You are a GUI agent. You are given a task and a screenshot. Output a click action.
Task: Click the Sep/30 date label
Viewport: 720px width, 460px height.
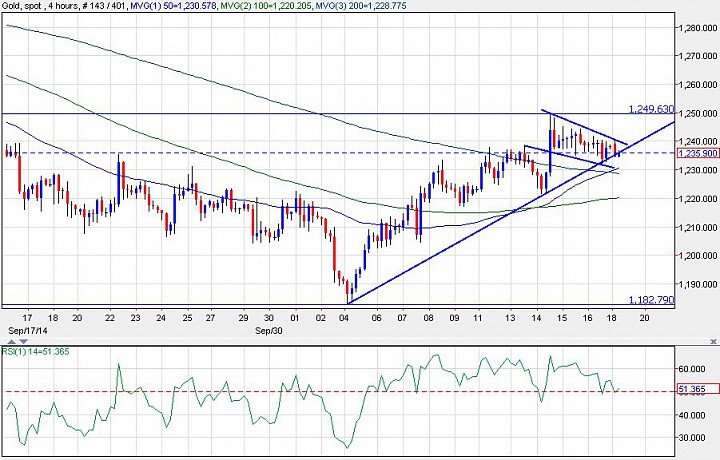pyautogui.click(x=269, y=331)
